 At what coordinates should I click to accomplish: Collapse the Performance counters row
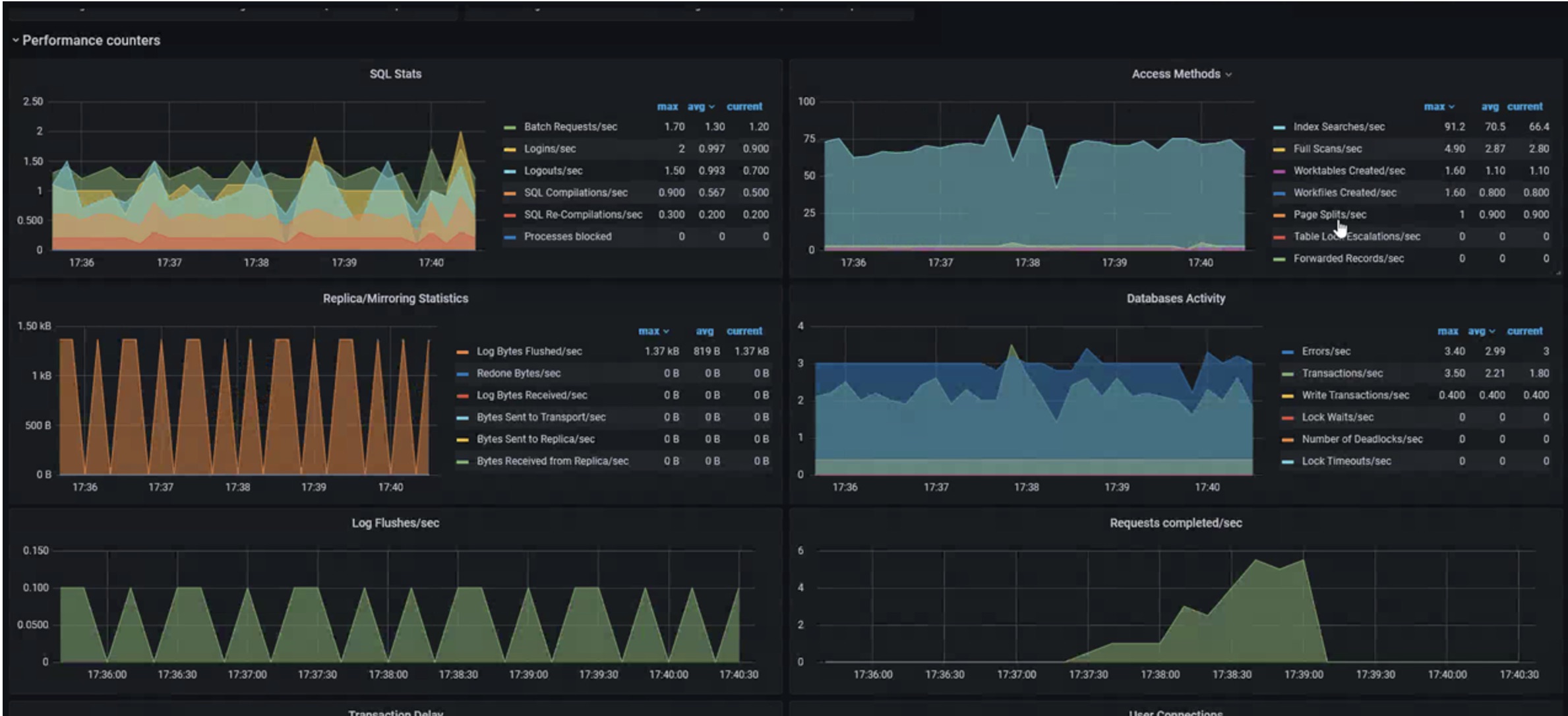point(86,40)
